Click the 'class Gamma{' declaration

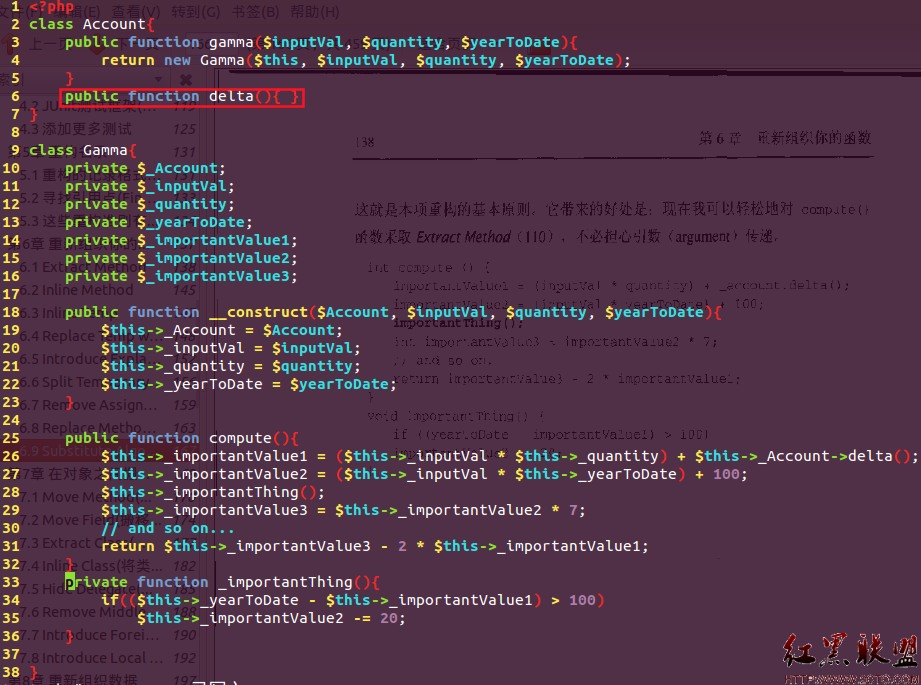pyautogui.click(x=83, y=150)
